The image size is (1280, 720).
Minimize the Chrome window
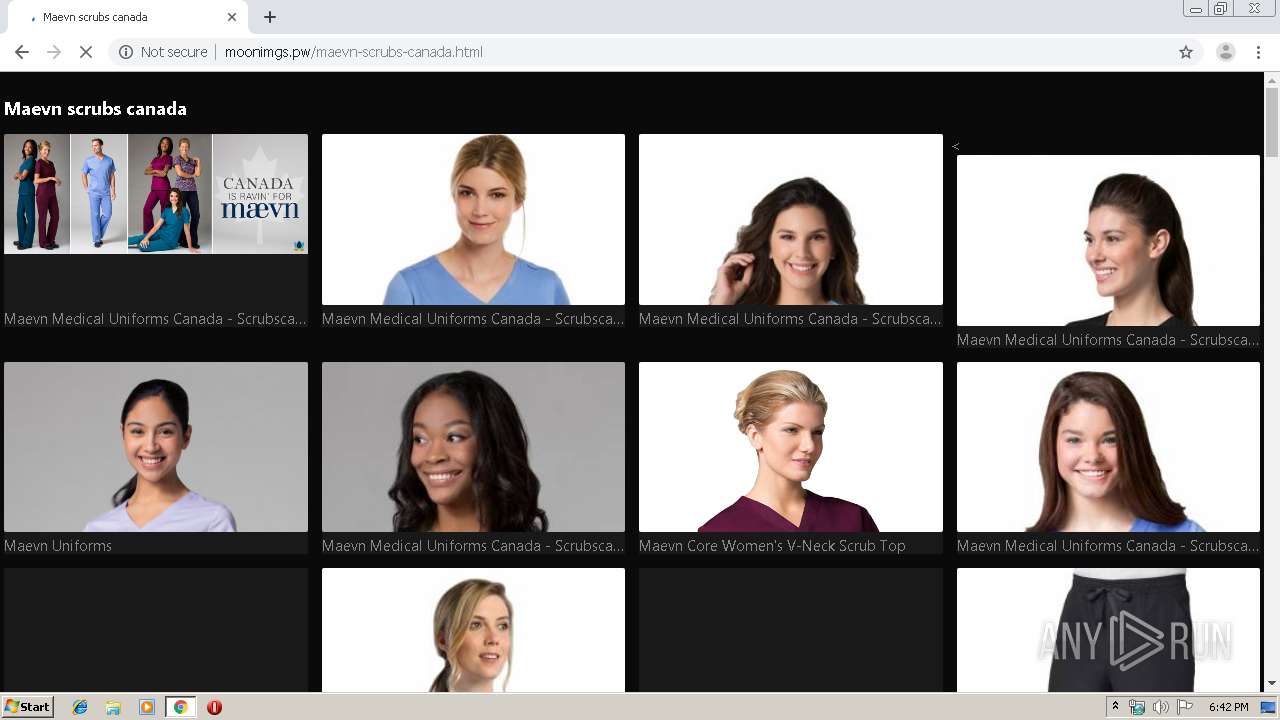(1195, 9)
